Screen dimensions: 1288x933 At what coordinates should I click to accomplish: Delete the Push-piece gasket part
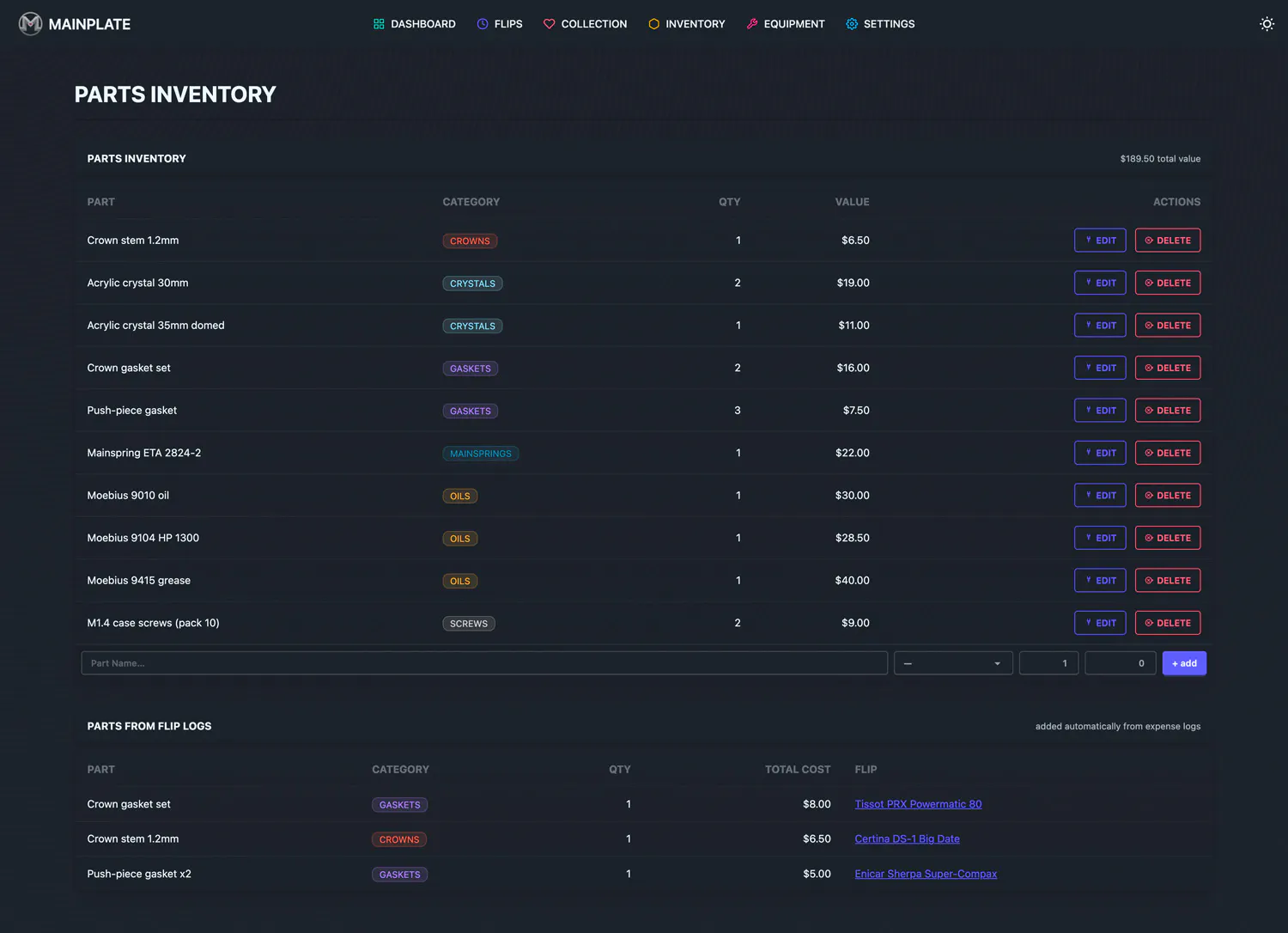click(x=1168, y=411)
